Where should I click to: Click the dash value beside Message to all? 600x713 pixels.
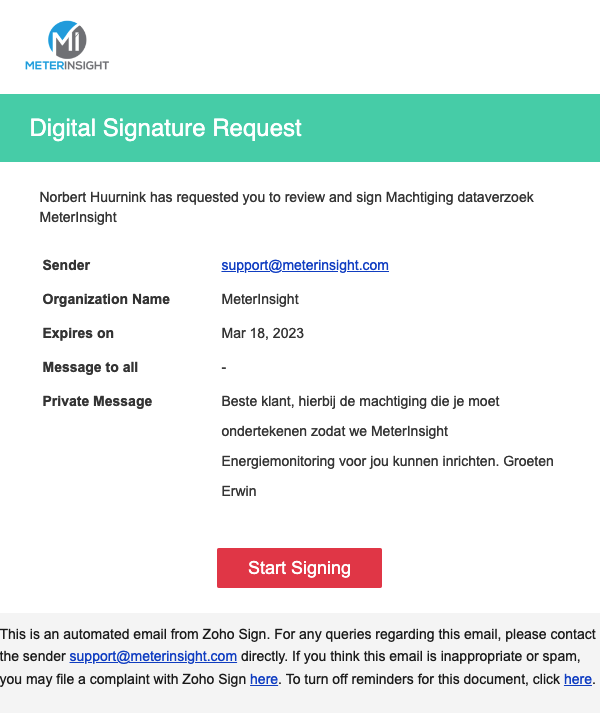223,367
